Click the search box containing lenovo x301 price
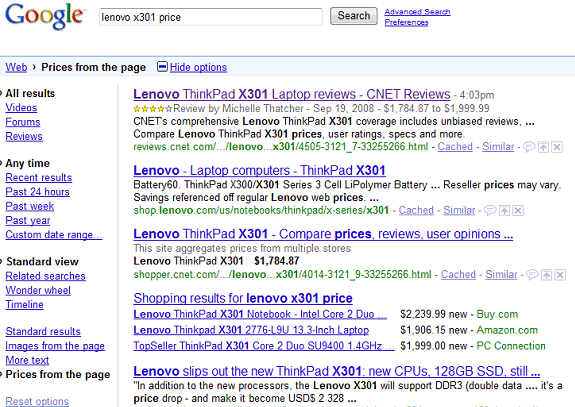This screenshot has height=407, width=575. pos(210,17)
